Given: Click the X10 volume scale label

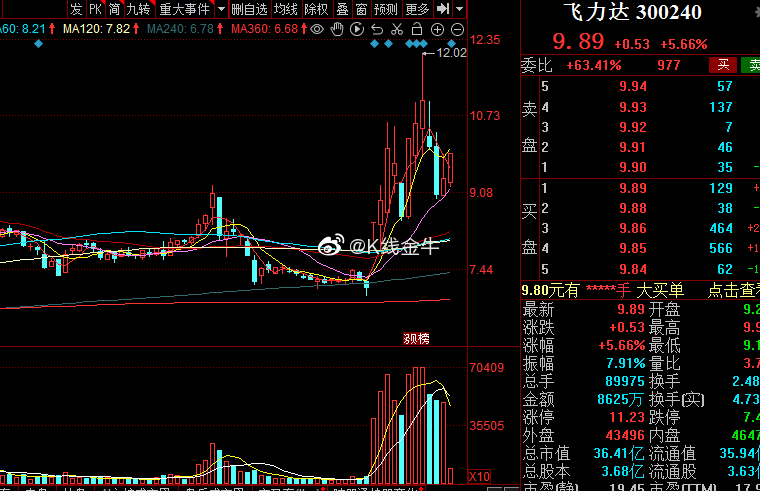Looking at the screenshot, I should [481, 475].
